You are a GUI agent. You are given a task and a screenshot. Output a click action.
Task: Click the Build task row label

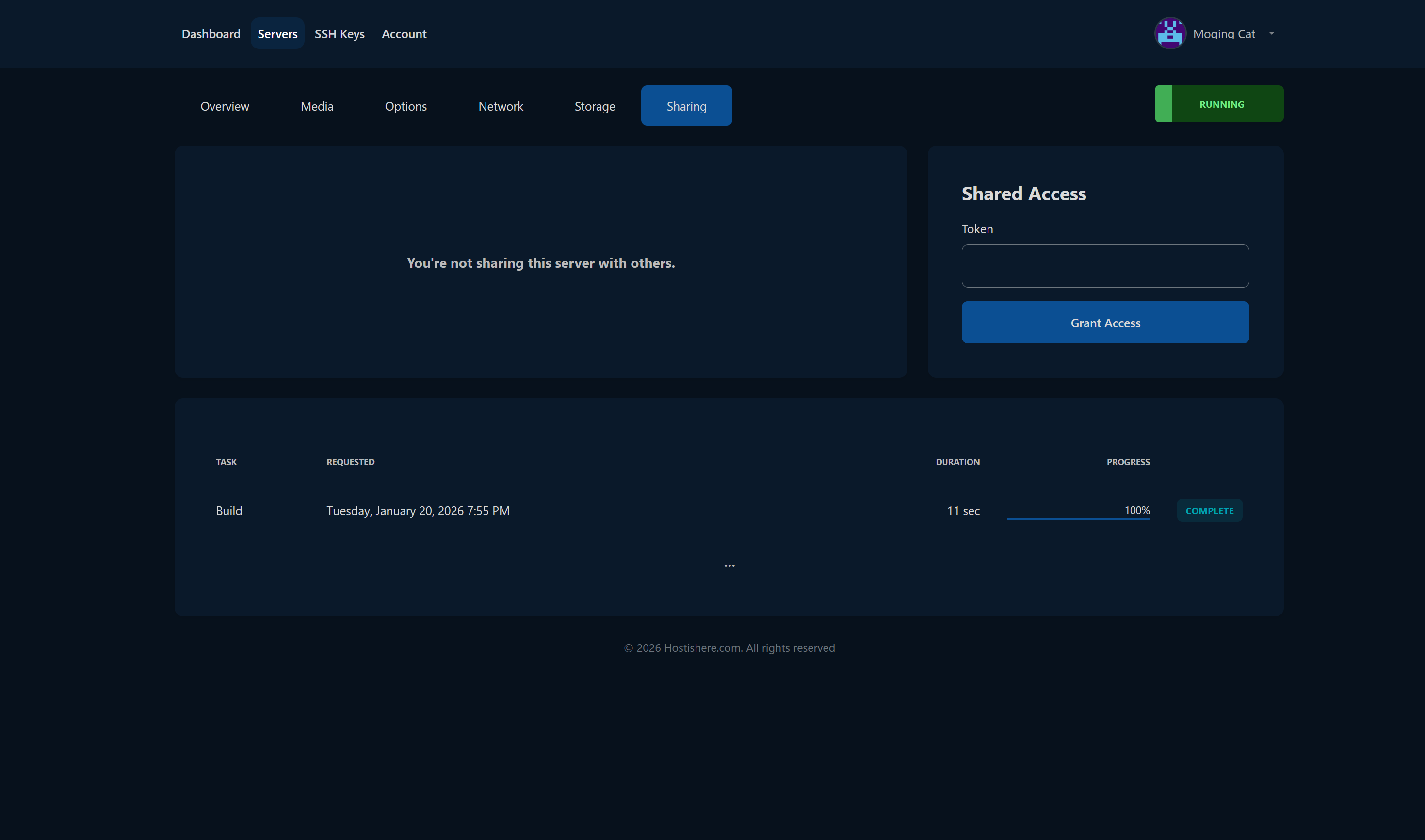click(x=228, y=510)
